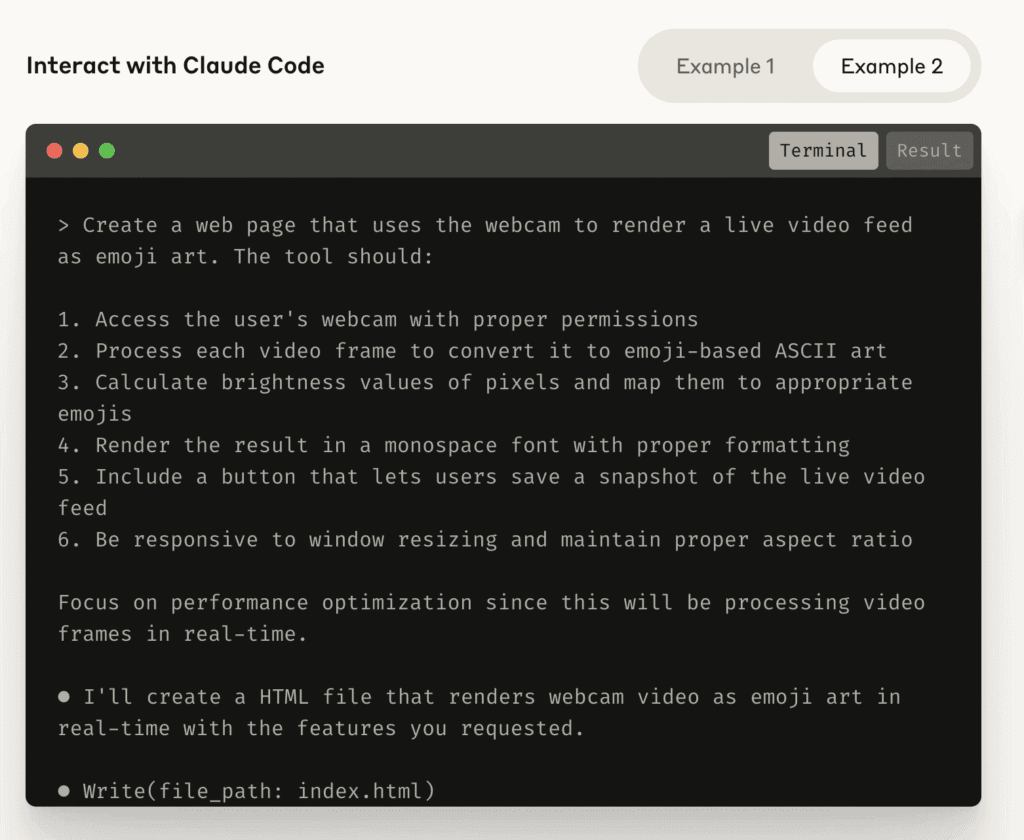Show the Terminal view

pos(823,151)
